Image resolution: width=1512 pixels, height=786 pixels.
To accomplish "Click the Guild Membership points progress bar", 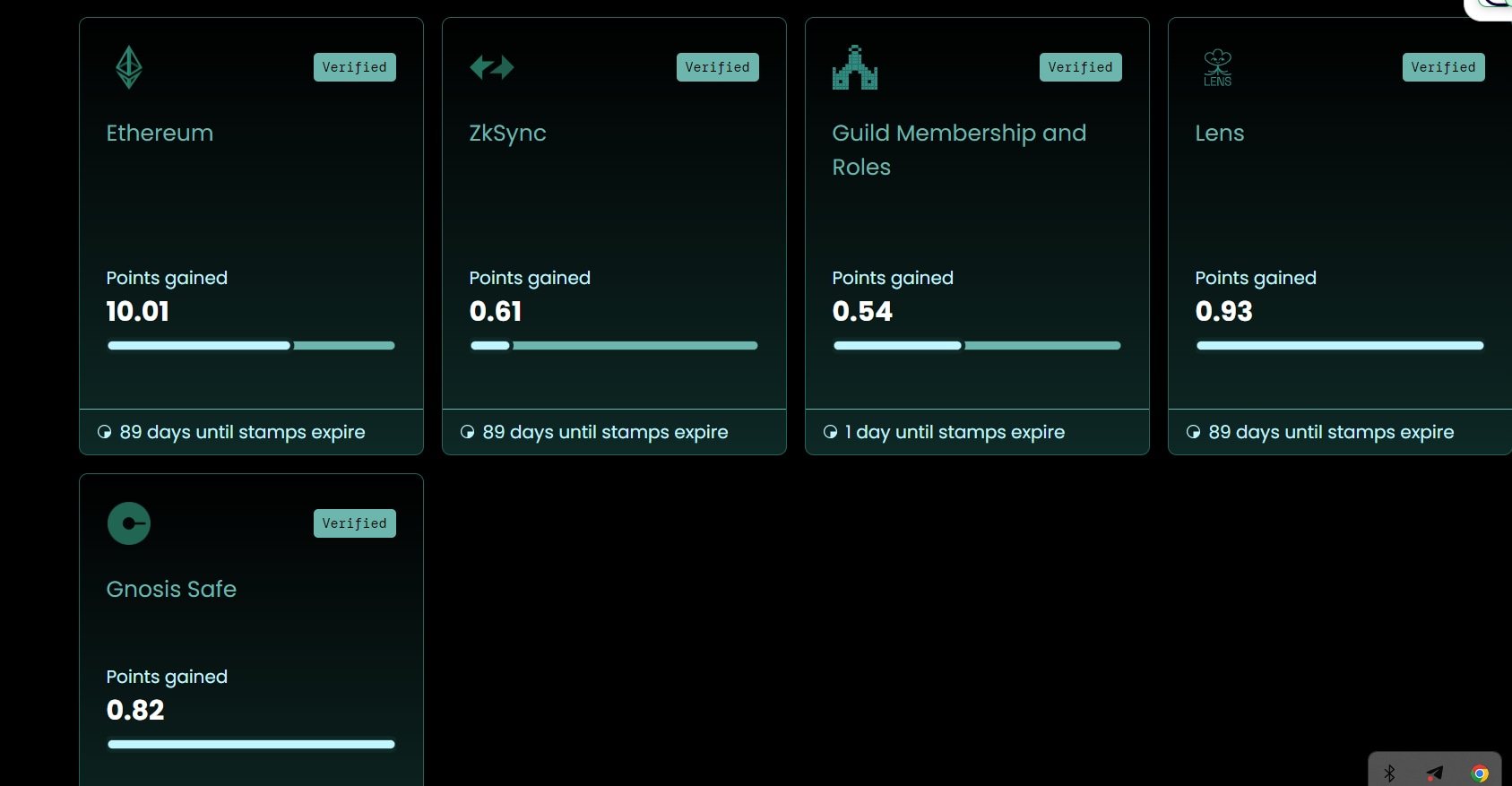I will coord(977,345).
